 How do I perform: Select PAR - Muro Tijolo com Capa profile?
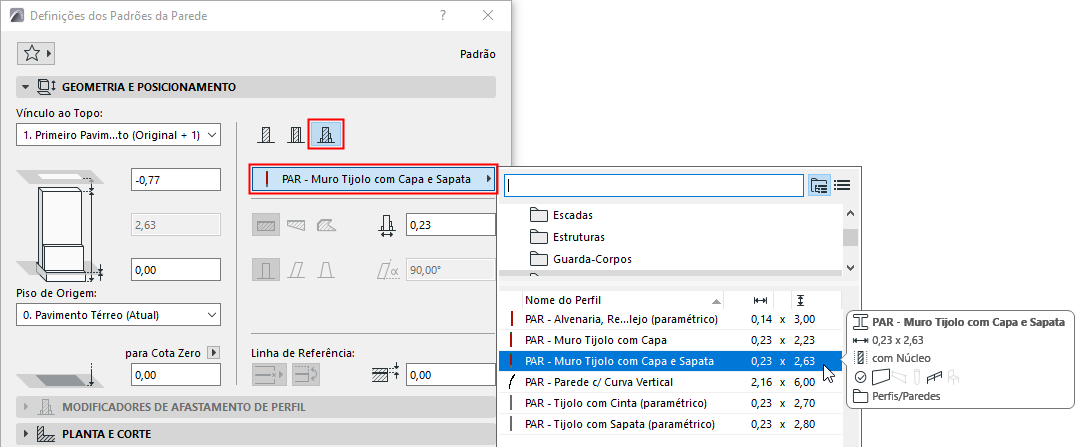point(670,340)
